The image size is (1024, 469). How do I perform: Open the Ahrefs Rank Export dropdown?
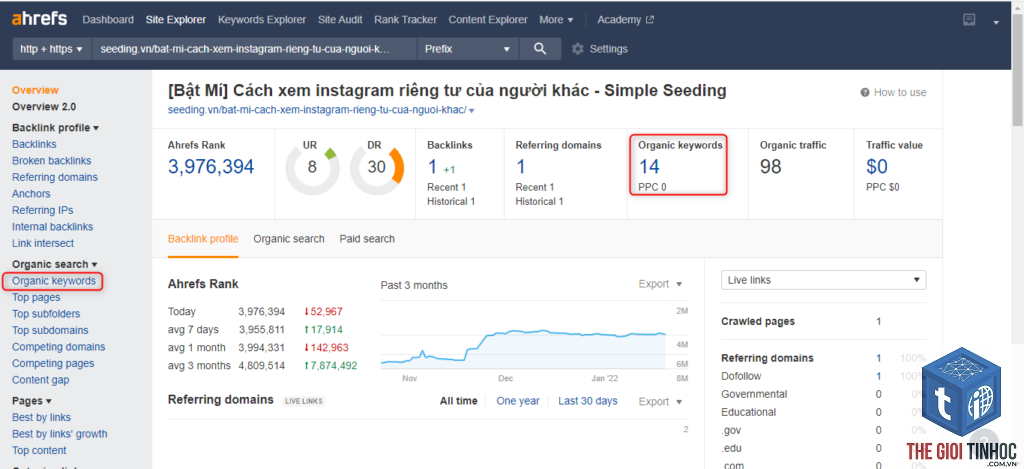pos(660,284)
